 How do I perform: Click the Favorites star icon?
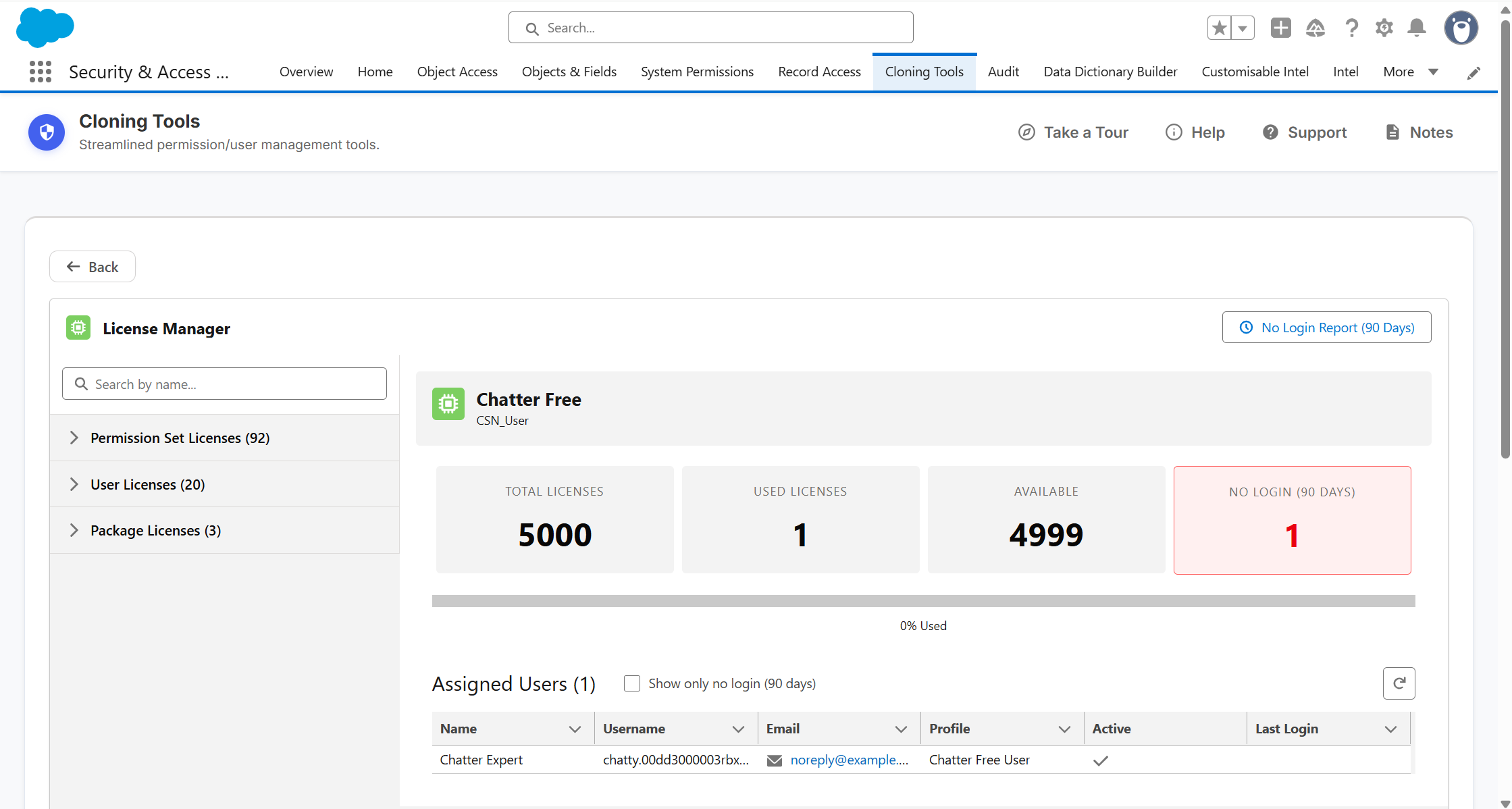[x=1219, y=28]
